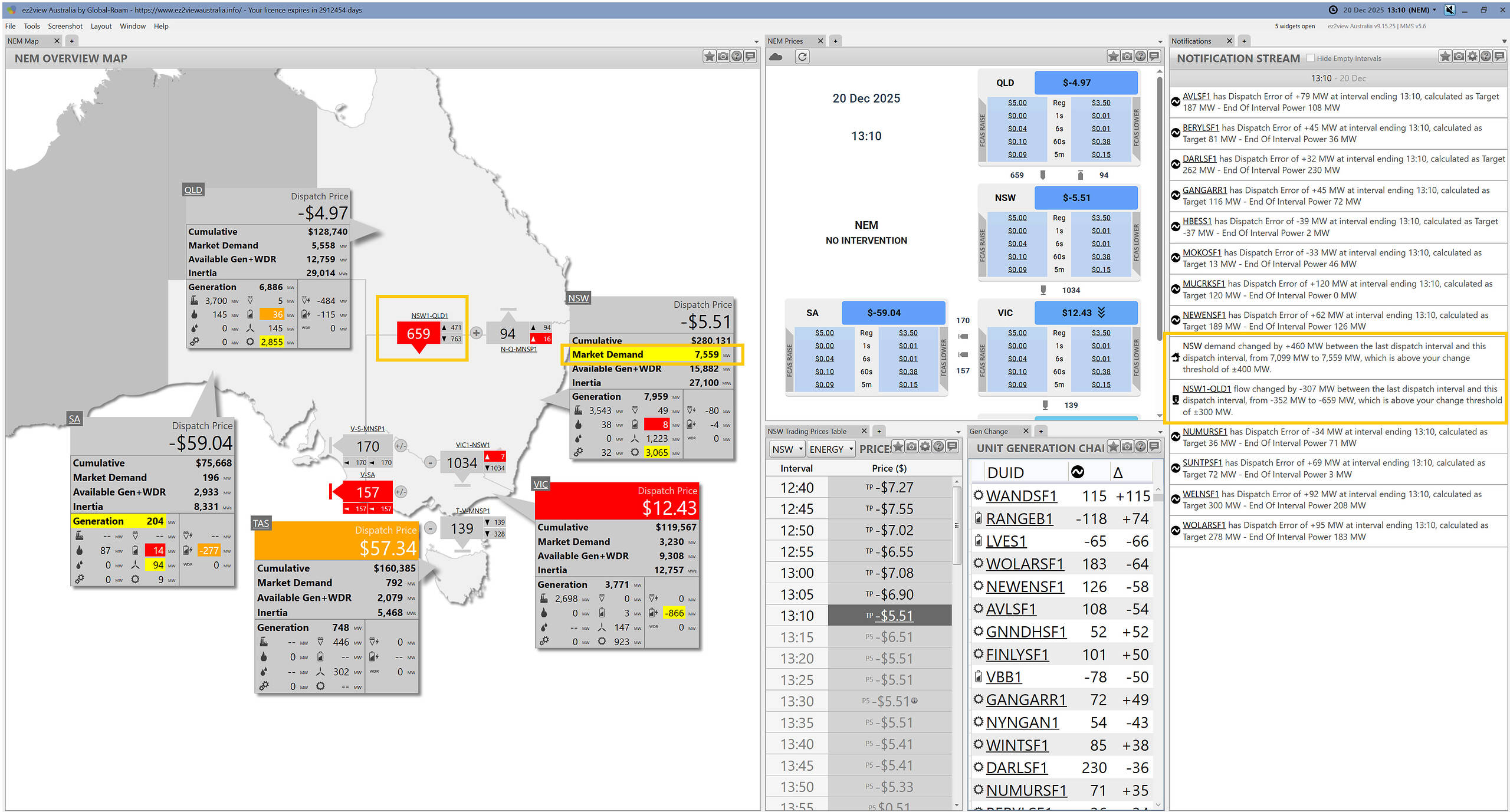The height and width of the screenshot is (812, 1510).
Task: Open the WANDSF1 unit link
Action: [1021, 497]
